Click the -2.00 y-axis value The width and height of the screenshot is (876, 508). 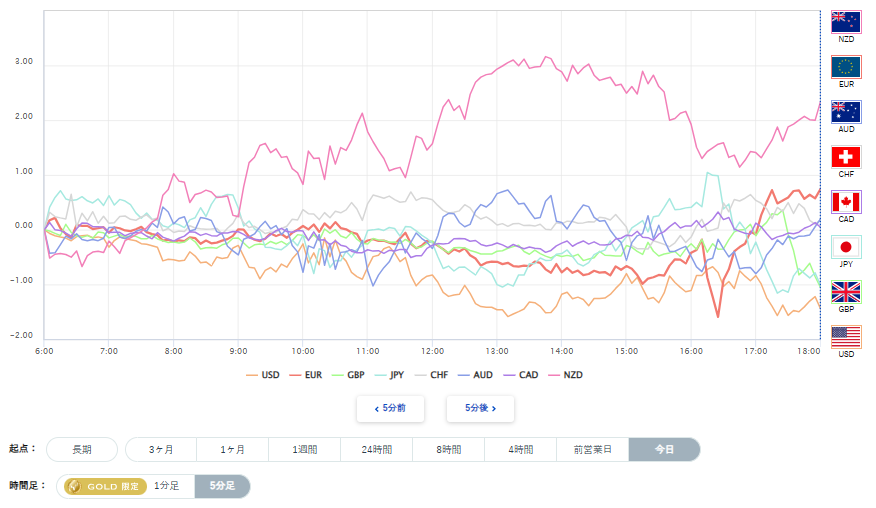(x=22, y=335)
